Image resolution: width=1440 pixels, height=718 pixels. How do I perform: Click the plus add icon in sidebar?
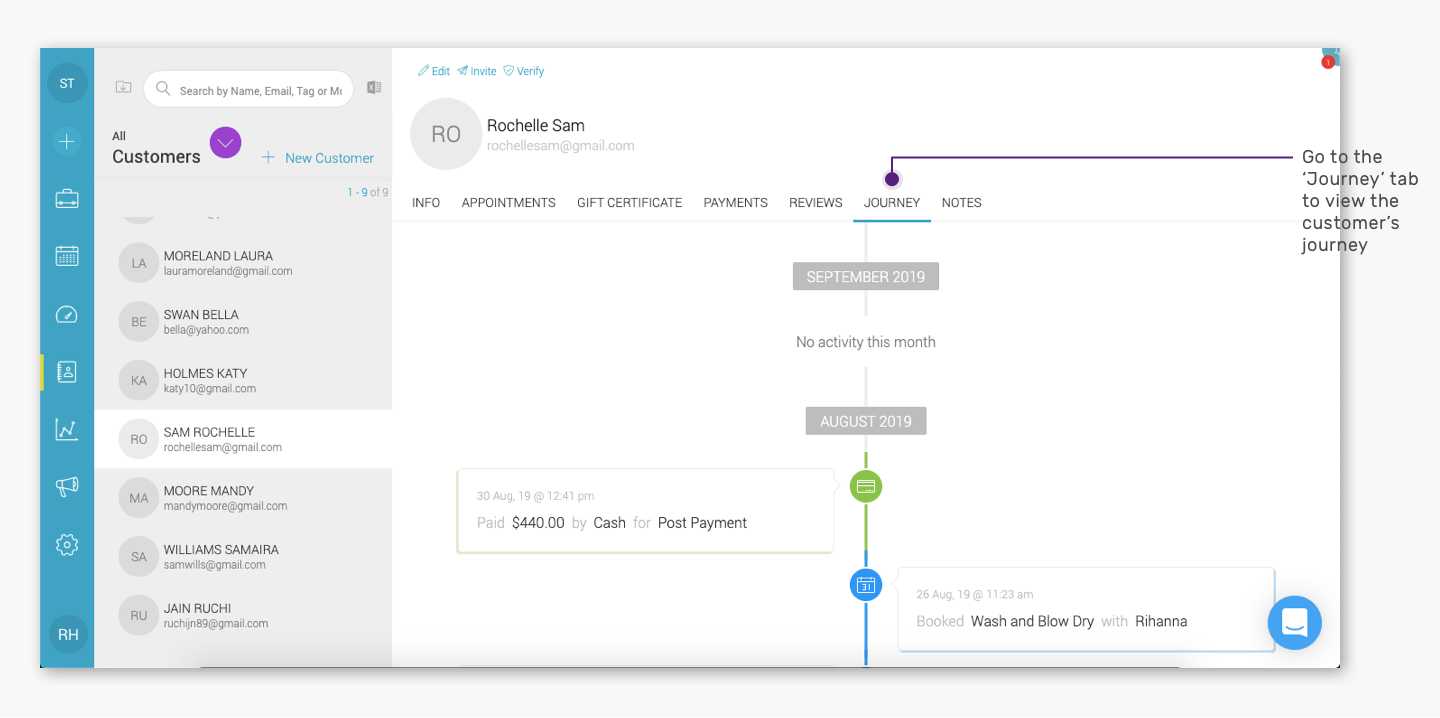(x=67, y=141)
